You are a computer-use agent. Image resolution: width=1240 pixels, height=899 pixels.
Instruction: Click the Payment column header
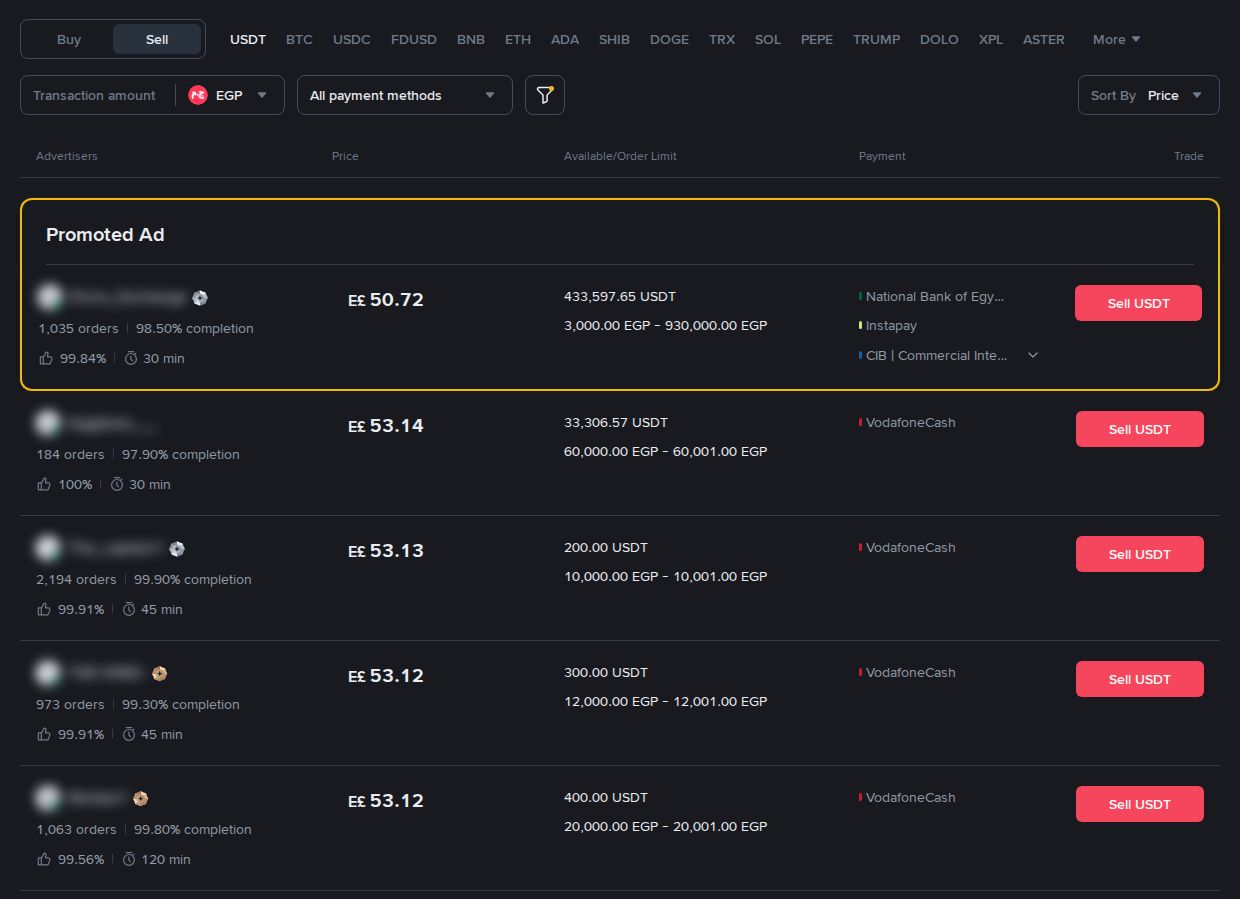coord(882,156)
